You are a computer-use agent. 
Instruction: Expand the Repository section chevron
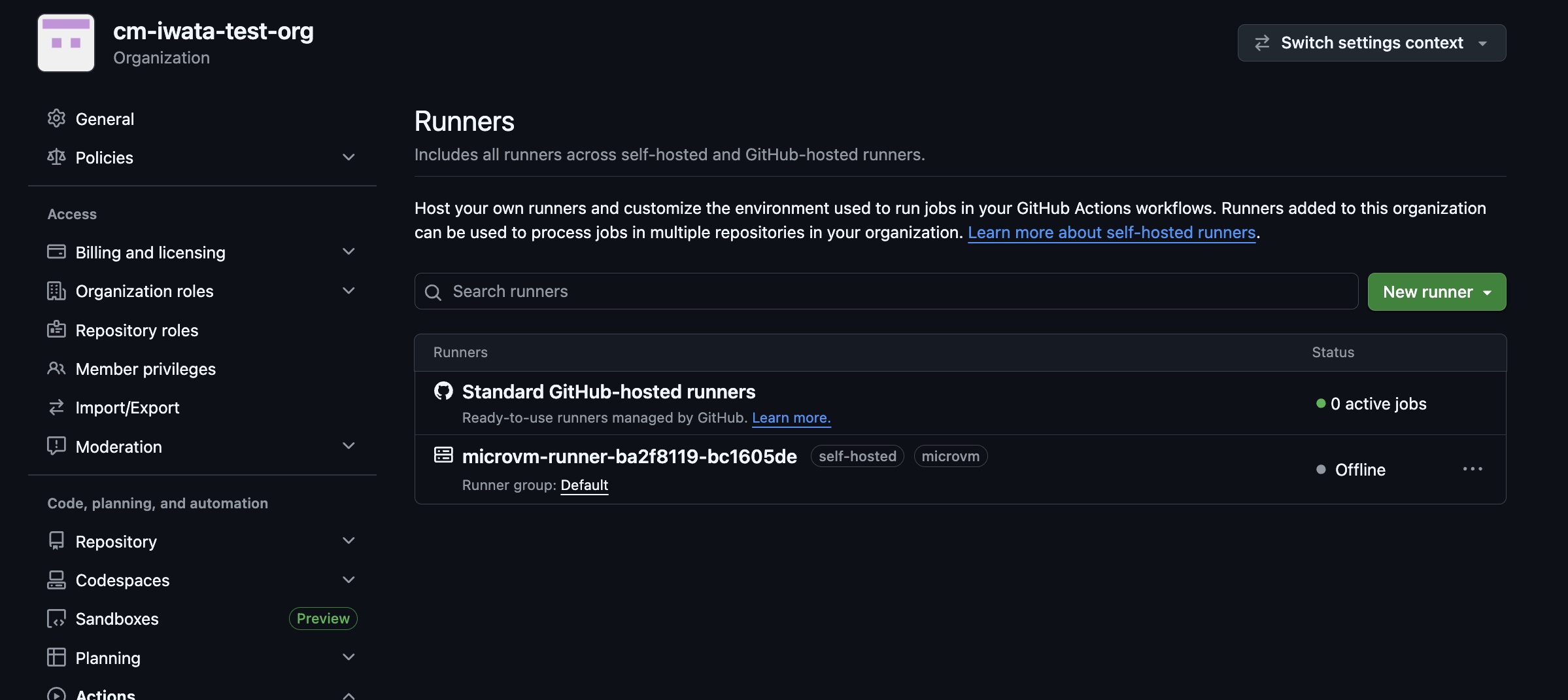[x=349, y=541]
